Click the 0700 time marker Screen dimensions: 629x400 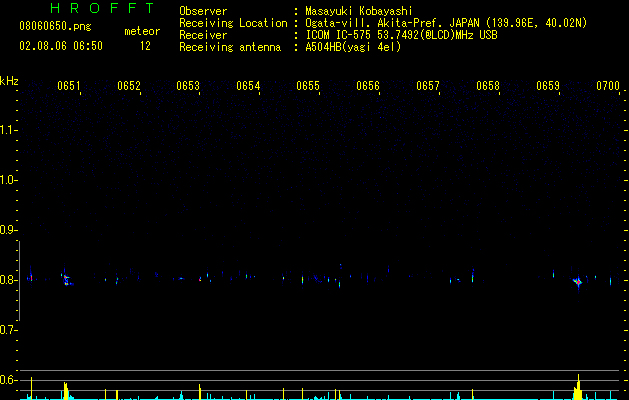(608, 86)
